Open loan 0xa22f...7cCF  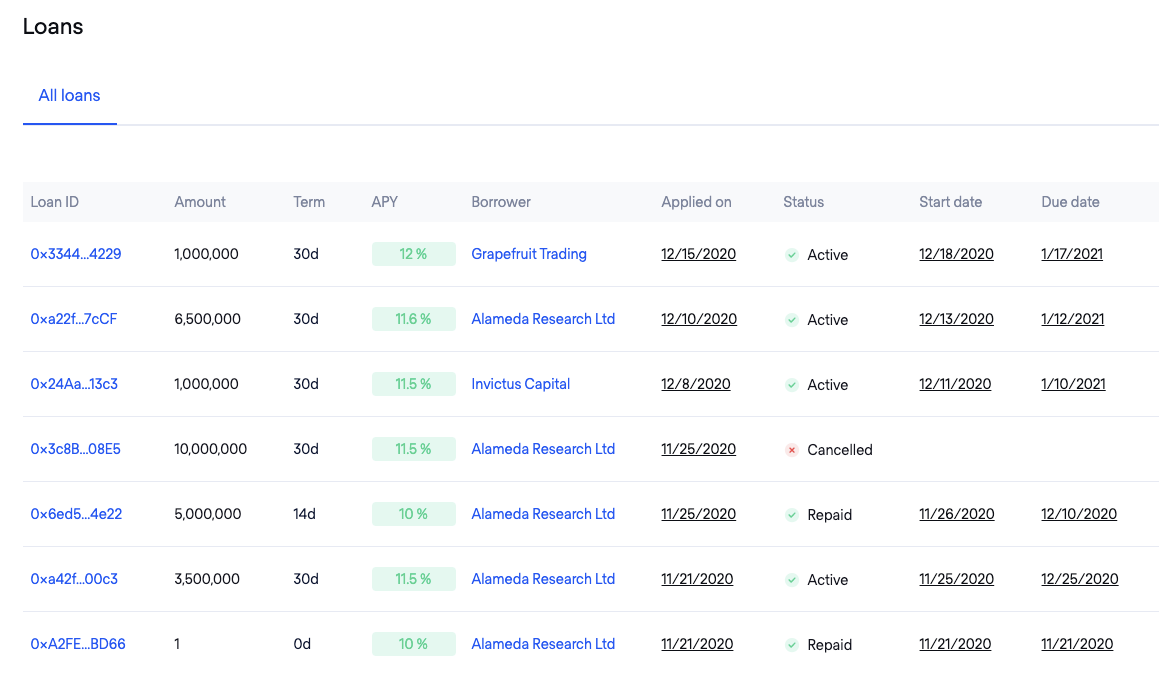click(74, 320)
